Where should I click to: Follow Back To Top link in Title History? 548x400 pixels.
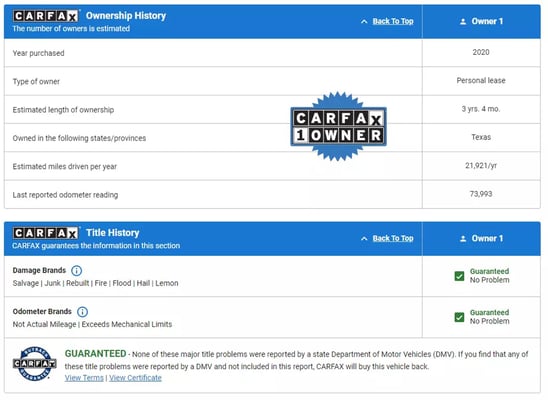point(393,239)
